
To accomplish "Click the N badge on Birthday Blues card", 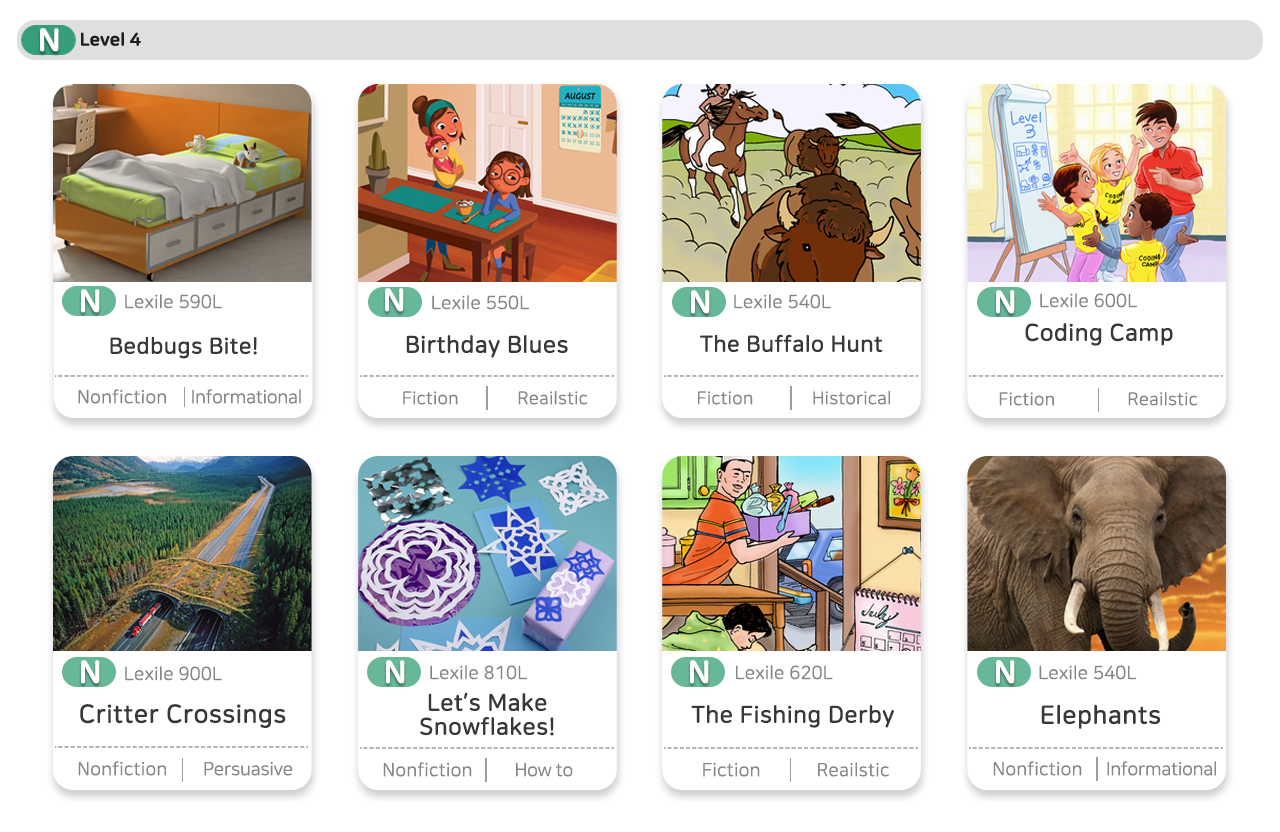I will 395,301.
